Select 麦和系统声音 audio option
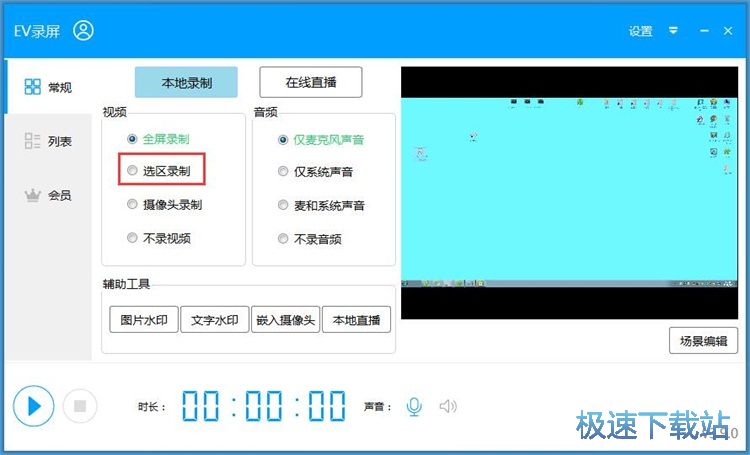 (321, 205)
